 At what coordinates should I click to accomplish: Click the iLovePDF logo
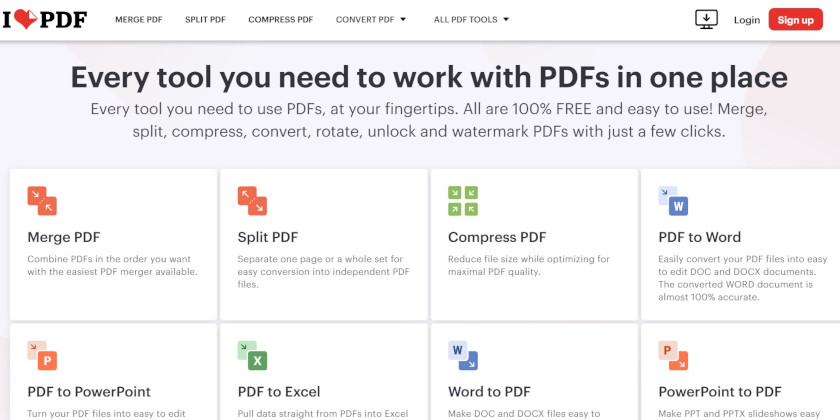(x=44, y=19)
